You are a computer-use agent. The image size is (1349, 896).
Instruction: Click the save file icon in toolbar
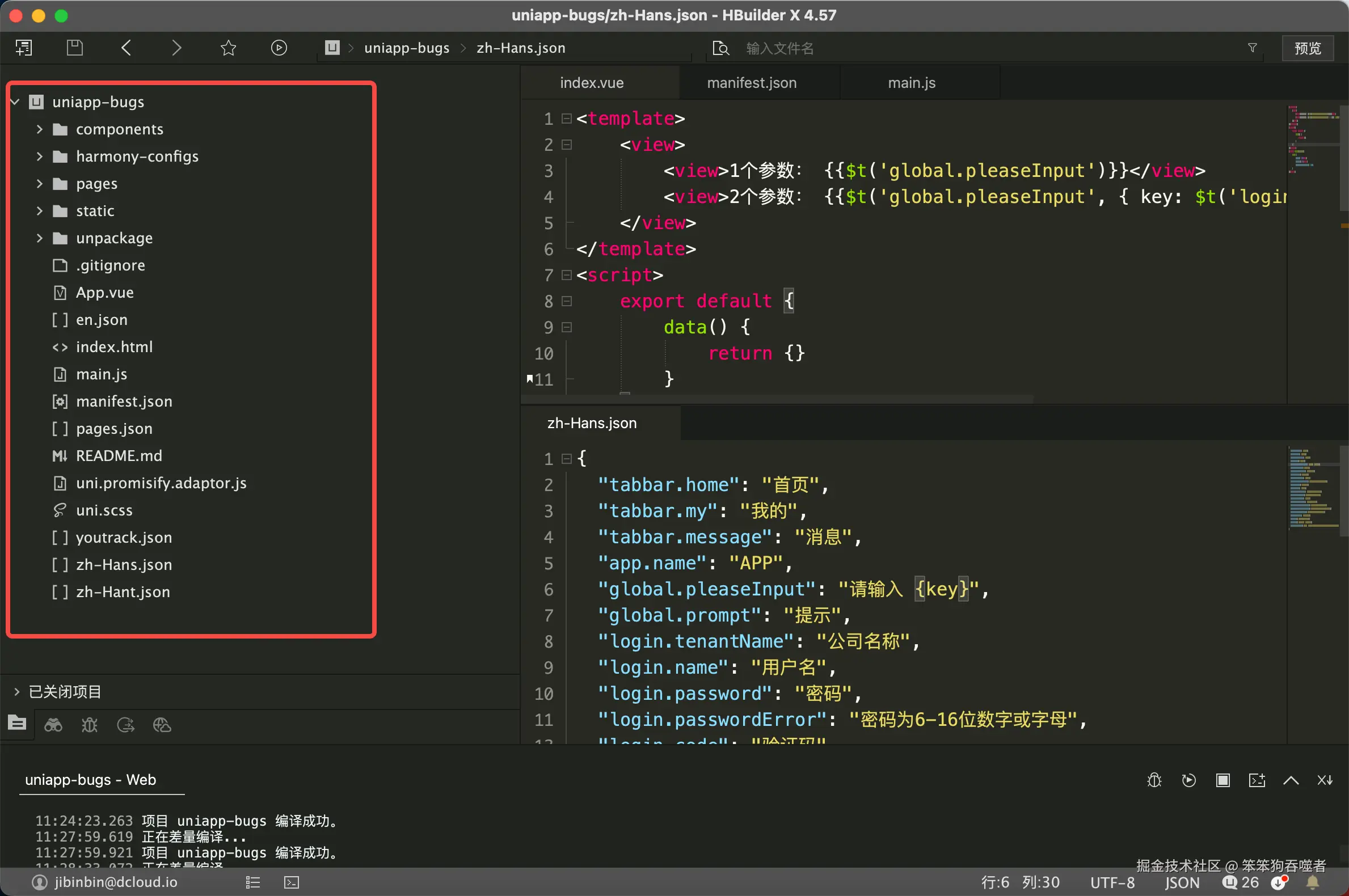pyautogui.click(x=75, y=48)
